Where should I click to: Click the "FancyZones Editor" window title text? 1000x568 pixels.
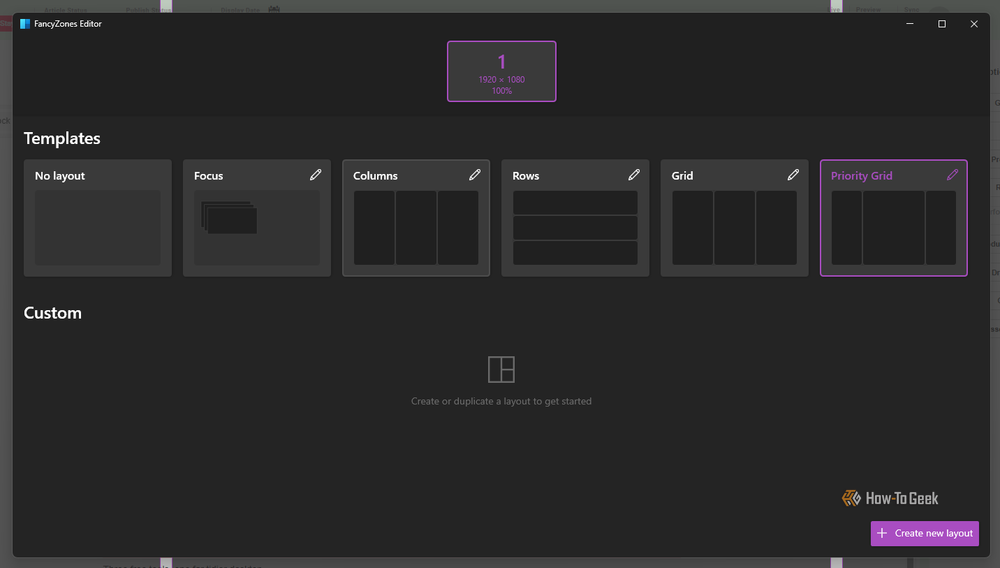[x=68, y=24]
